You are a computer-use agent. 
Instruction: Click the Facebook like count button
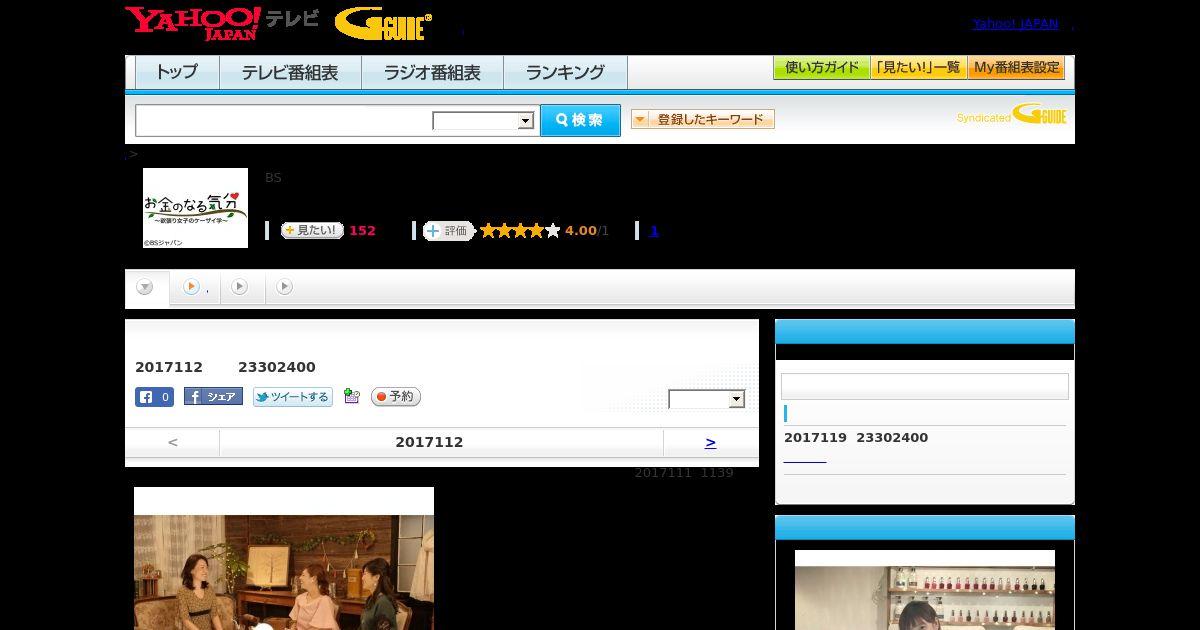tap(154, 397)
